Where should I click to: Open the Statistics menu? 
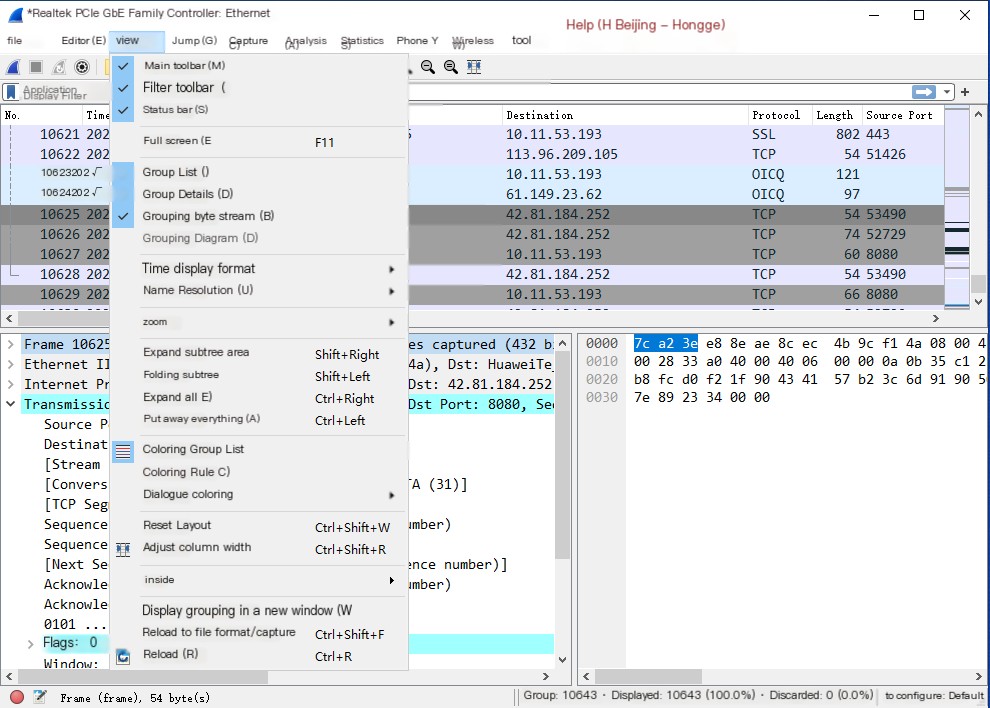coord(362,41)
